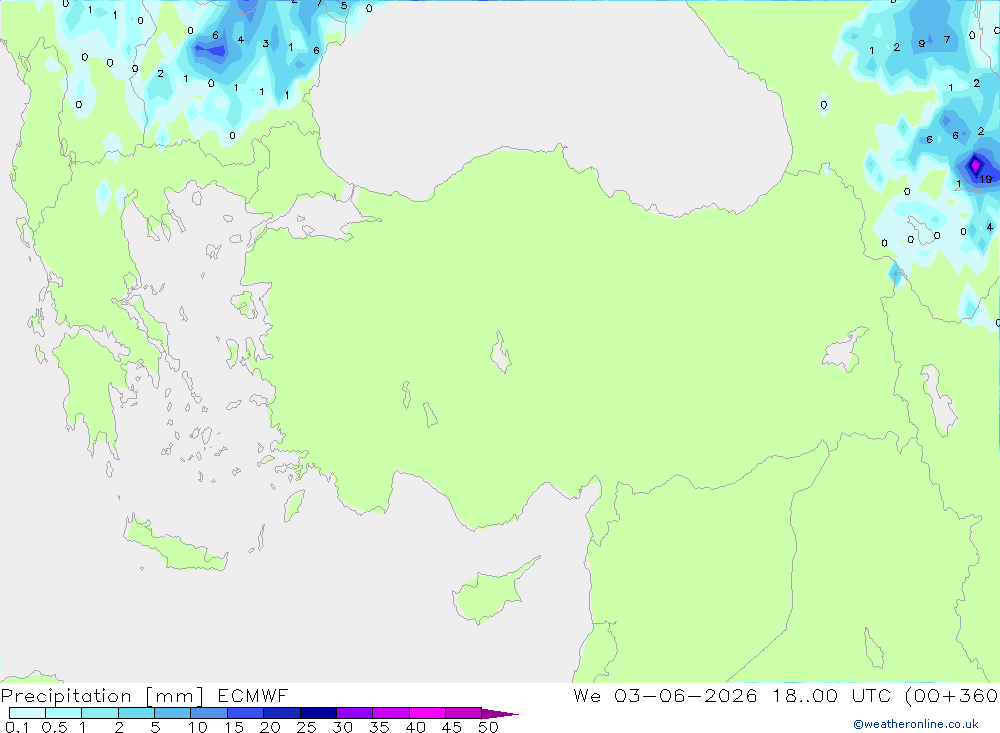Pick the 15–20 mm legend color box

(x=245, y=713)
